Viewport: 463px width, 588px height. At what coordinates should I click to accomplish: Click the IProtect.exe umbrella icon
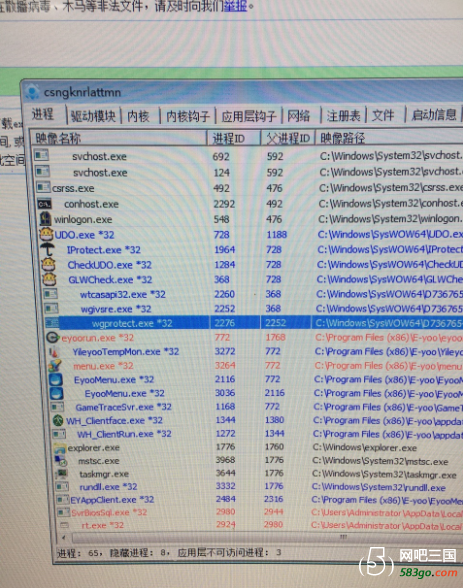[x=48, y=249]
